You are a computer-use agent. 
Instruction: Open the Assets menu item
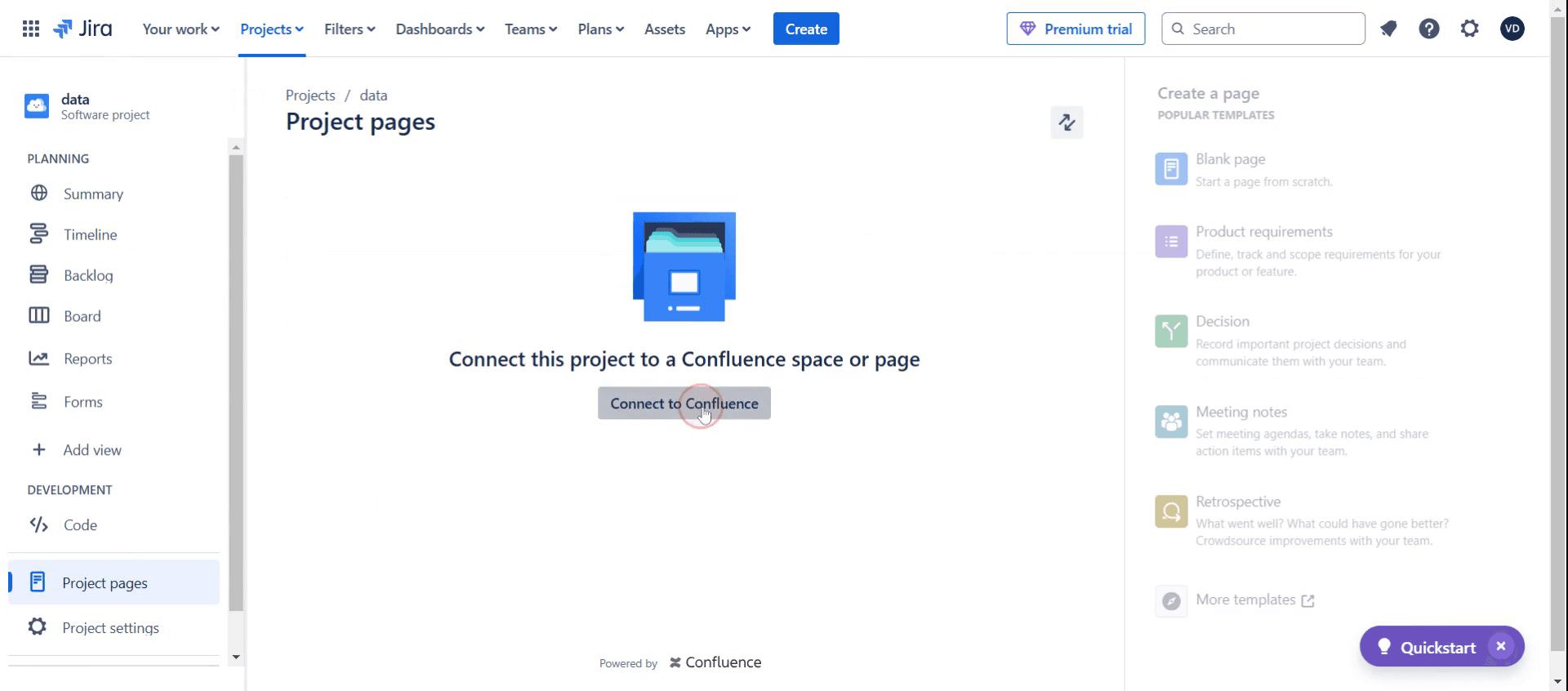pos(665,29)
